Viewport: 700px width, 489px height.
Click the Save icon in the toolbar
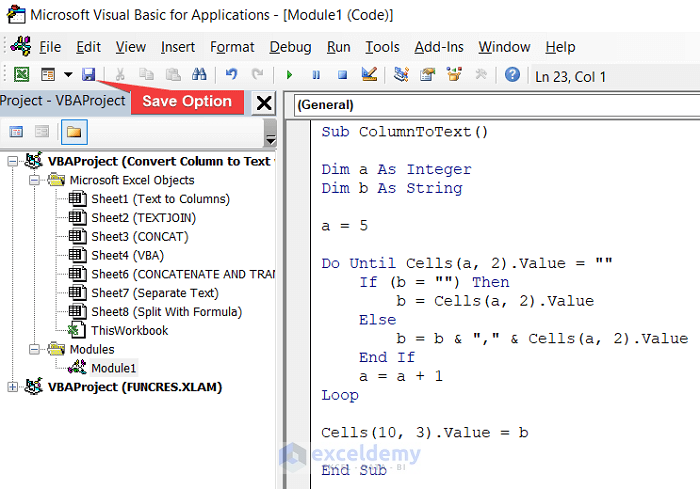[88, 75]
